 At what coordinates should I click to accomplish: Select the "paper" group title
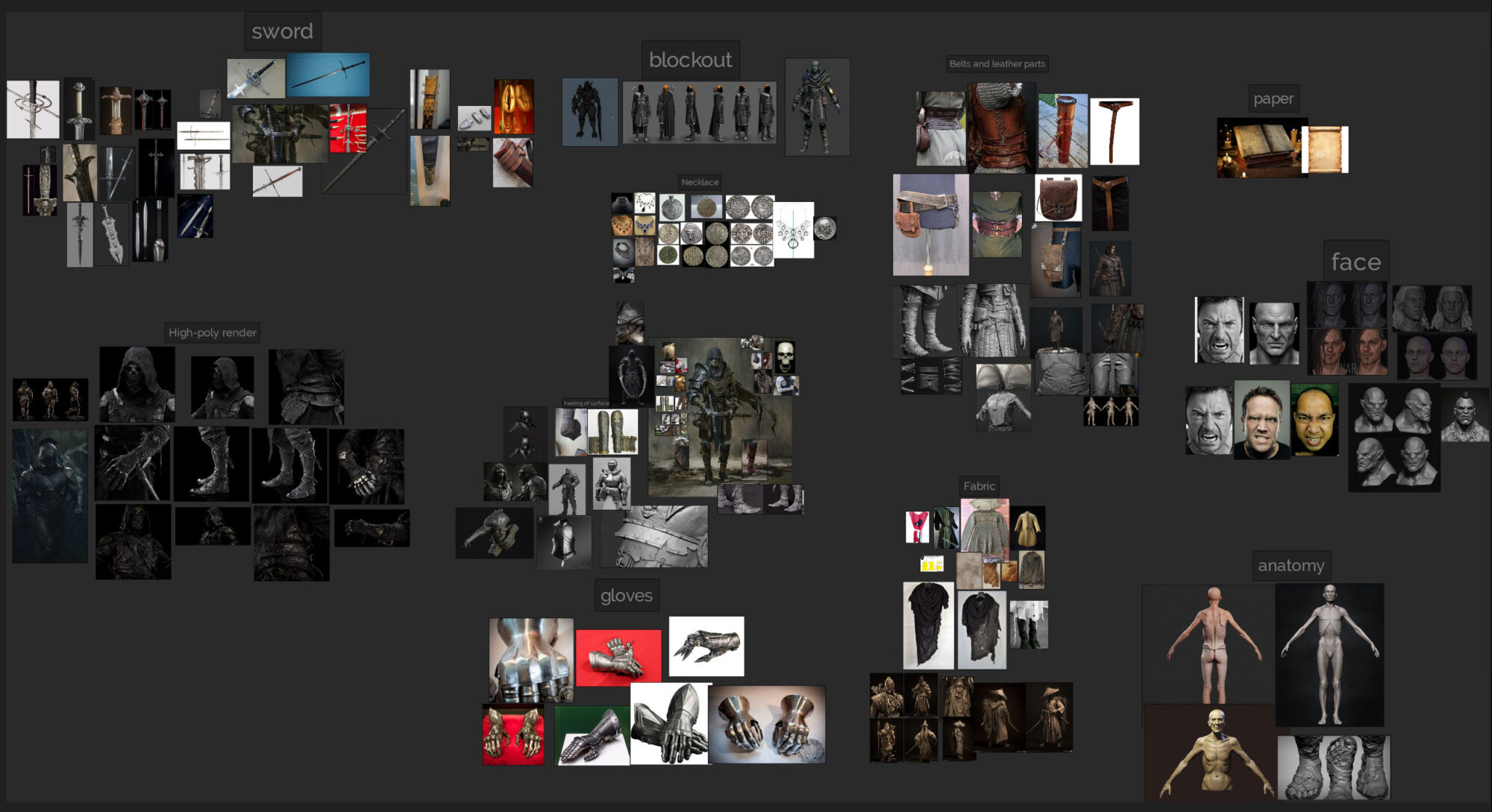pos(1273,98)
